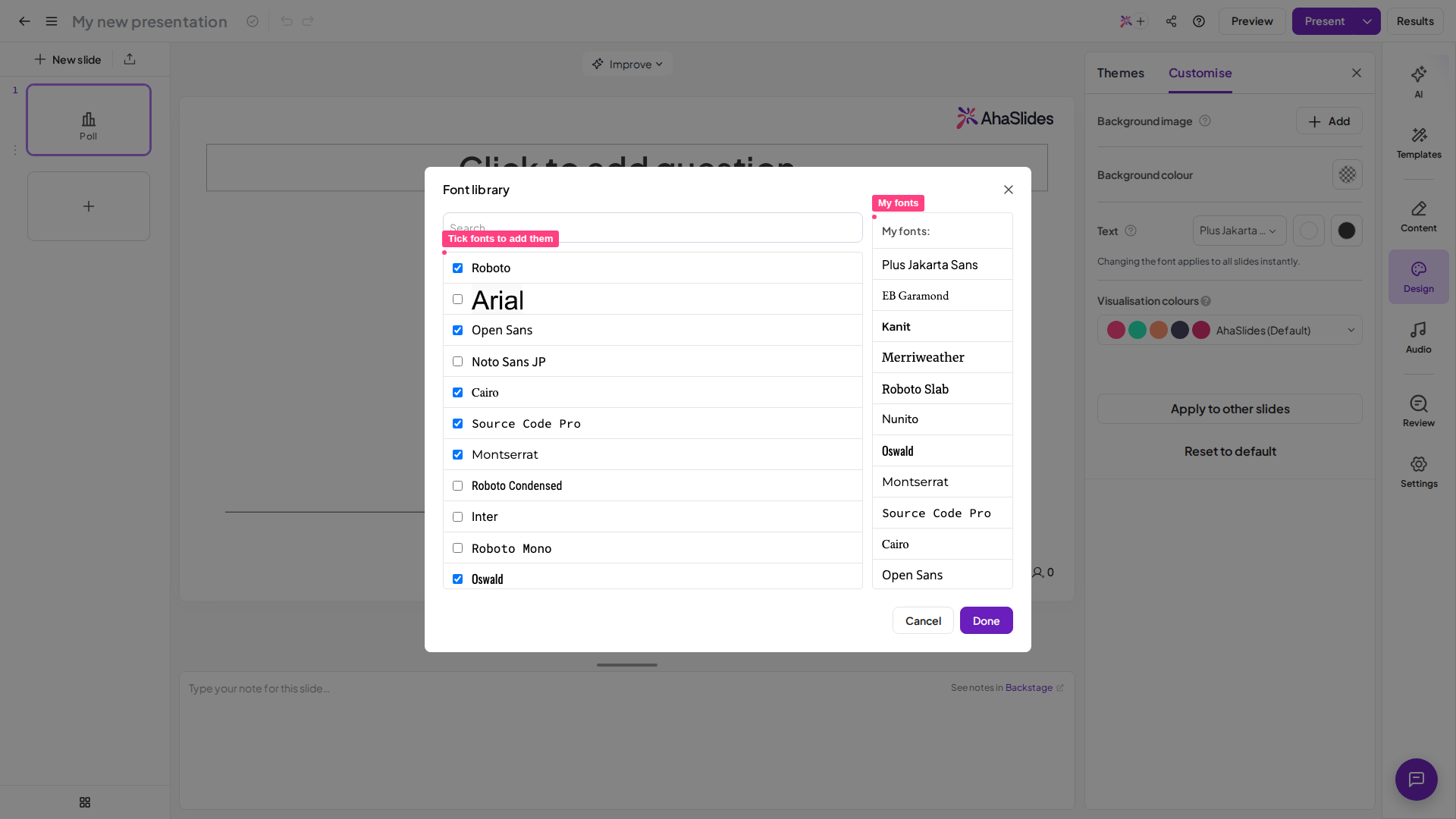Open the Plus Jakarta text font dropdown

click(1239, 231)
